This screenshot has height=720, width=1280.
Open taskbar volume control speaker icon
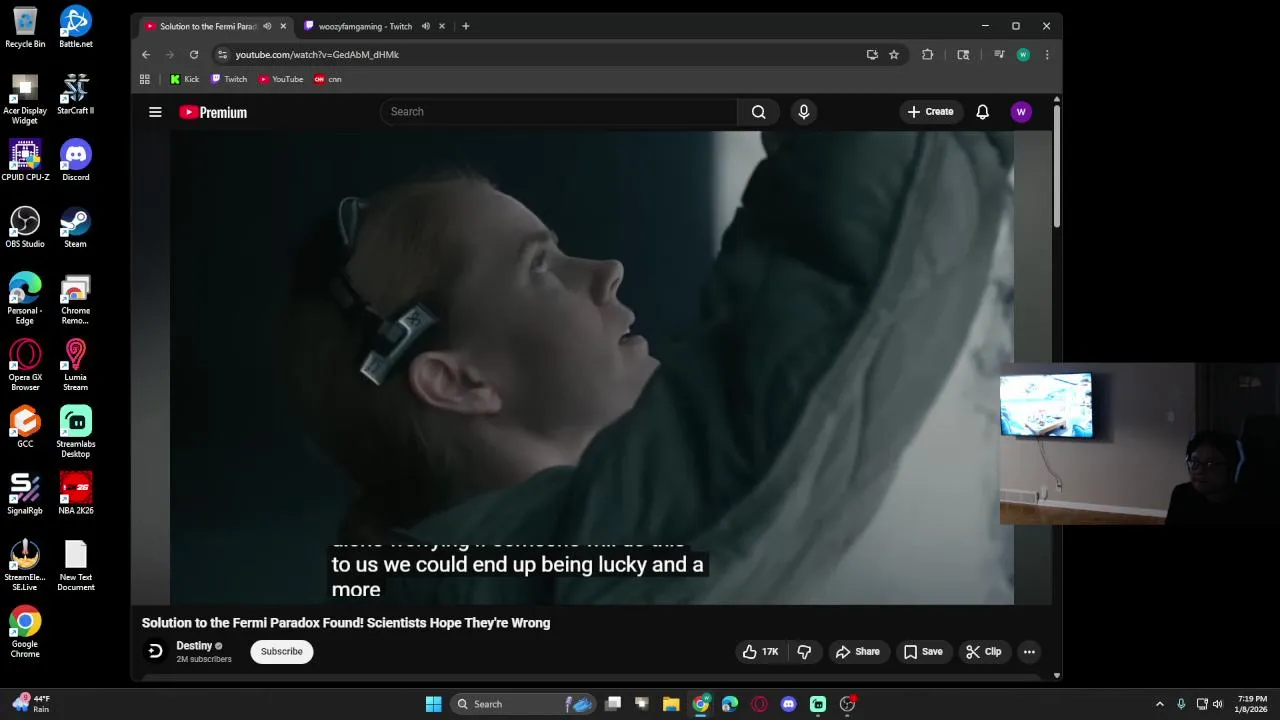tap(1218, 704)
